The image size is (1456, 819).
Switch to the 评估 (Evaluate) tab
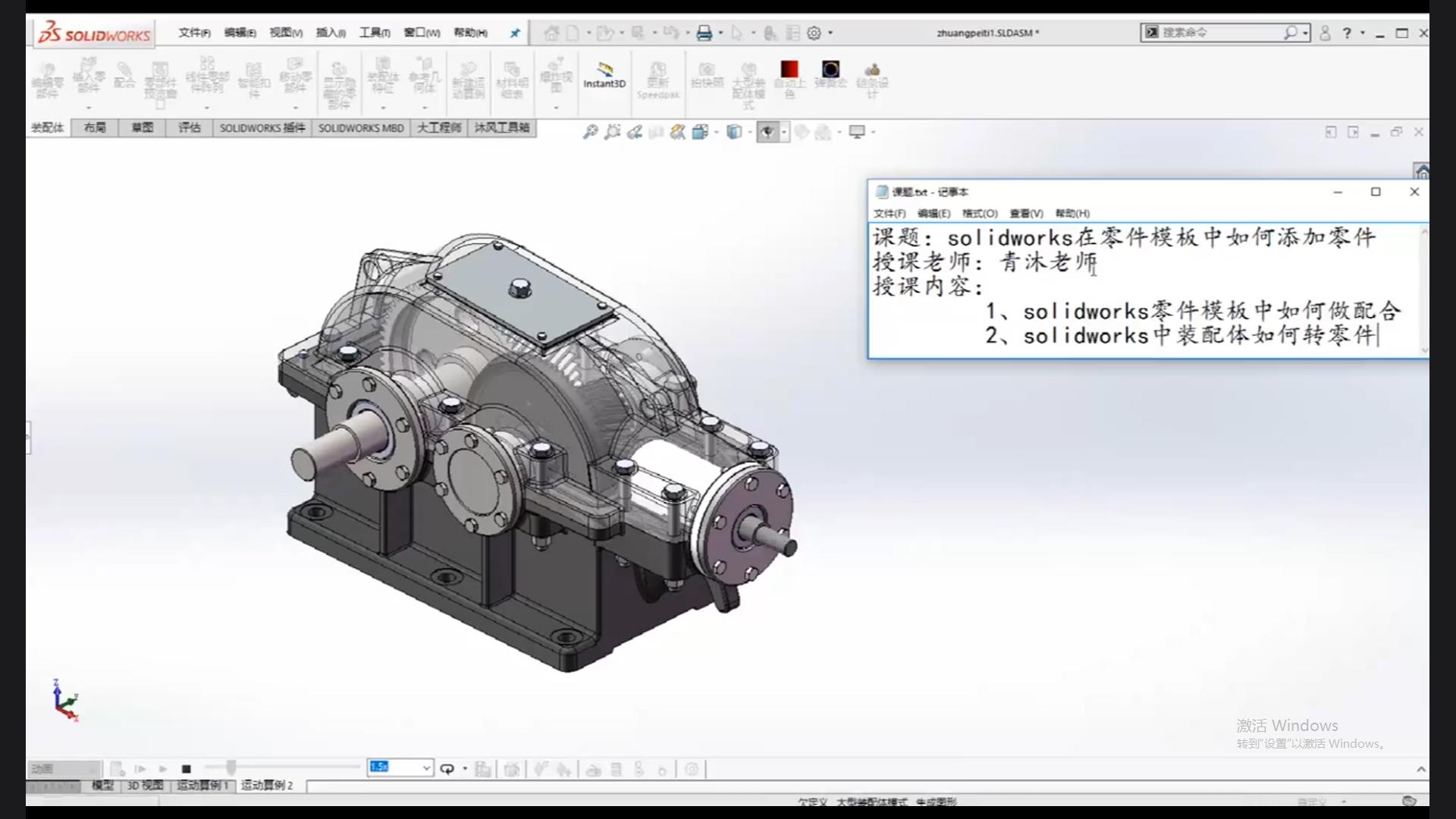pos(190,127)
